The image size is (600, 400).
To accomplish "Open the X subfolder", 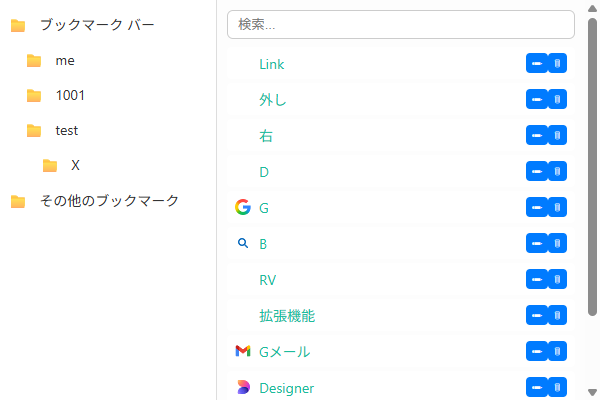I will click(75, 166).
